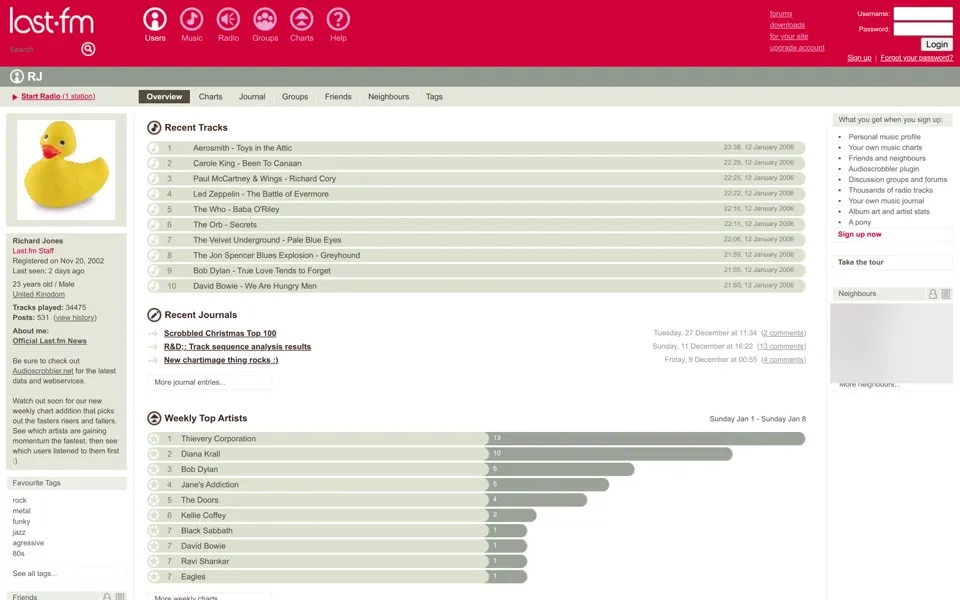Open Official Last.fm News link

pos(50,341)
